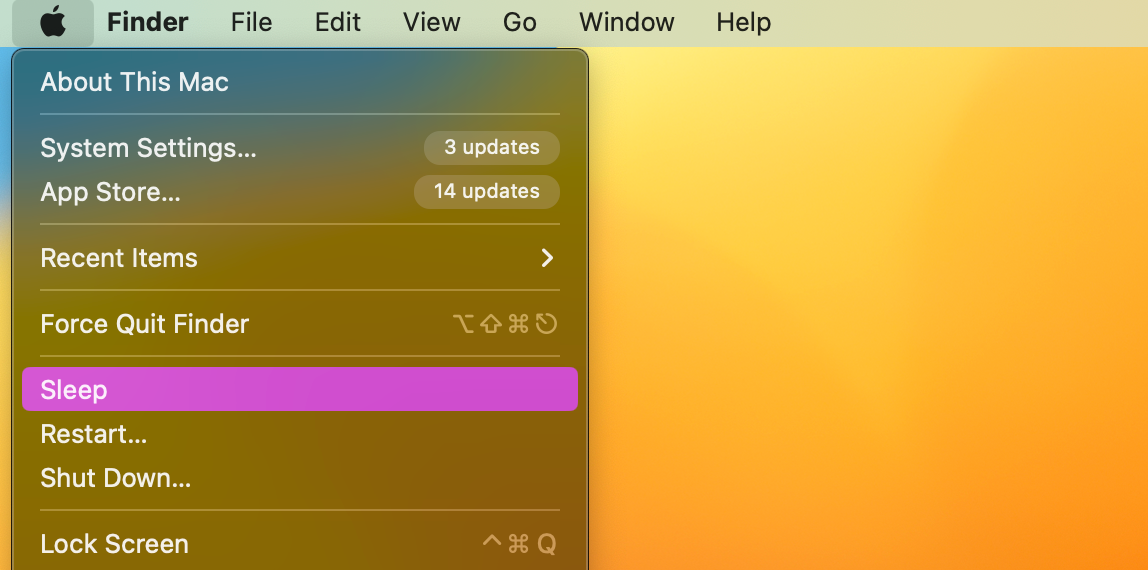Viewport: 1148px width, 570px height.
Task: Choose About This Mac
Action: point(300,82)
